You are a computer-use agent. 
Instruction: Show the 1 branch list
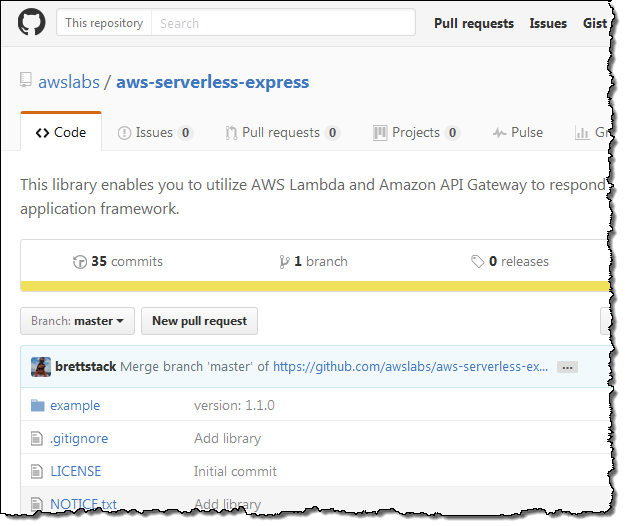tap(314, 261)
